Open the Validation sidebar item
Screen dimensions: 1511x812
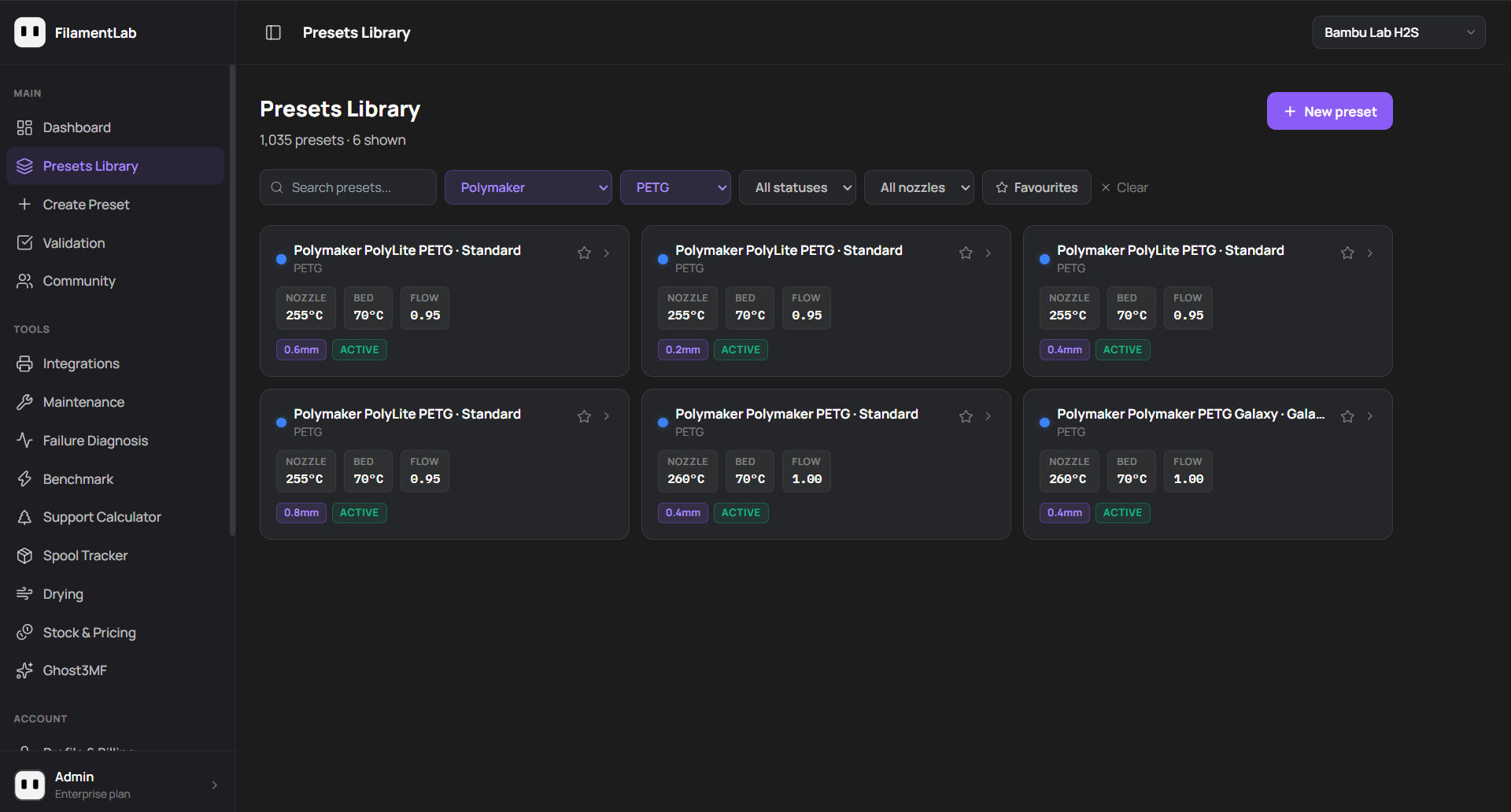(x=115, y=243)
